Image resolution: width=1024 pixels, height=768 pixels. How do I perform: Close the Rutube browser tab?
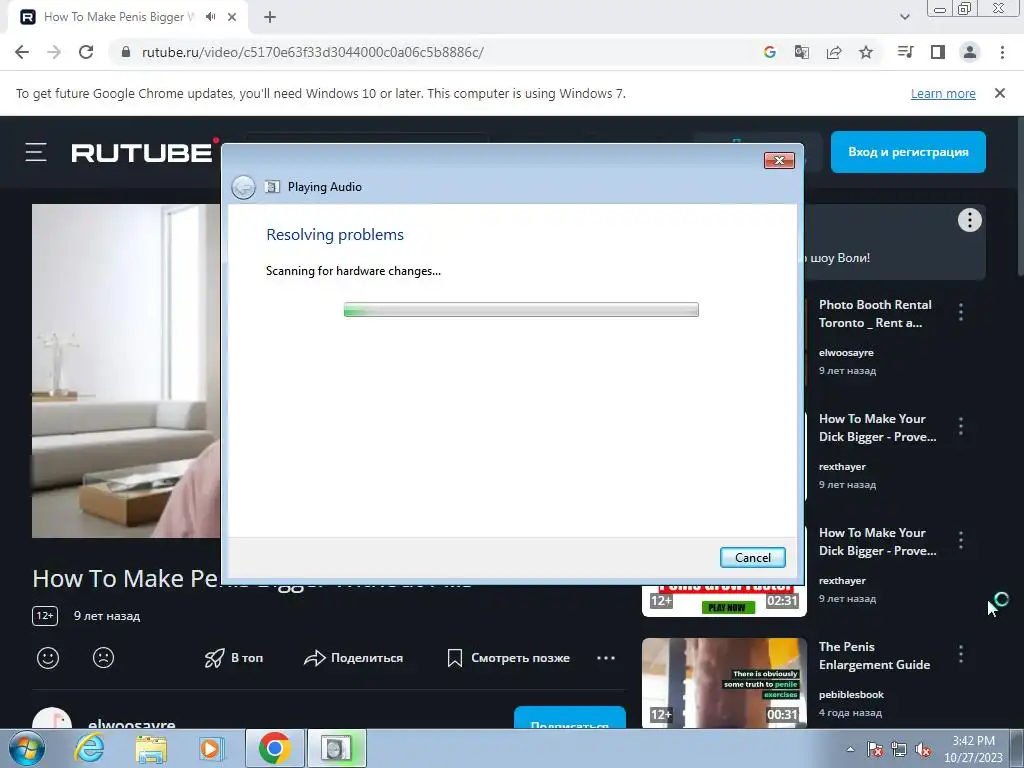pyautogui.click(x=232, y=17)
